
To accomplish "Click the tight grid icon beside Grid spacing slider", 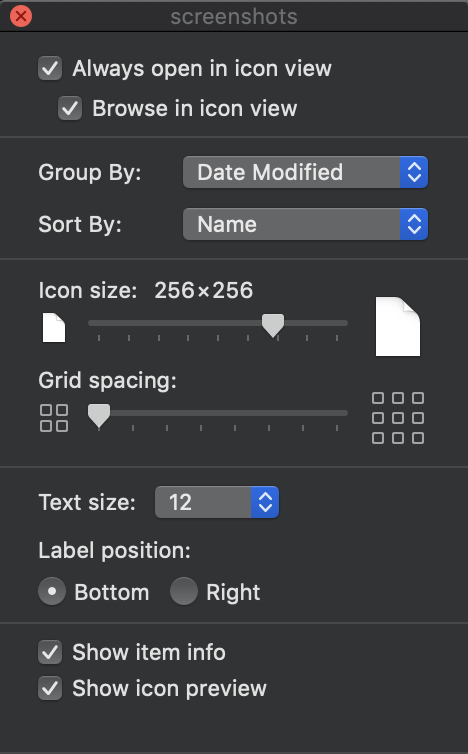I will 54,418.
